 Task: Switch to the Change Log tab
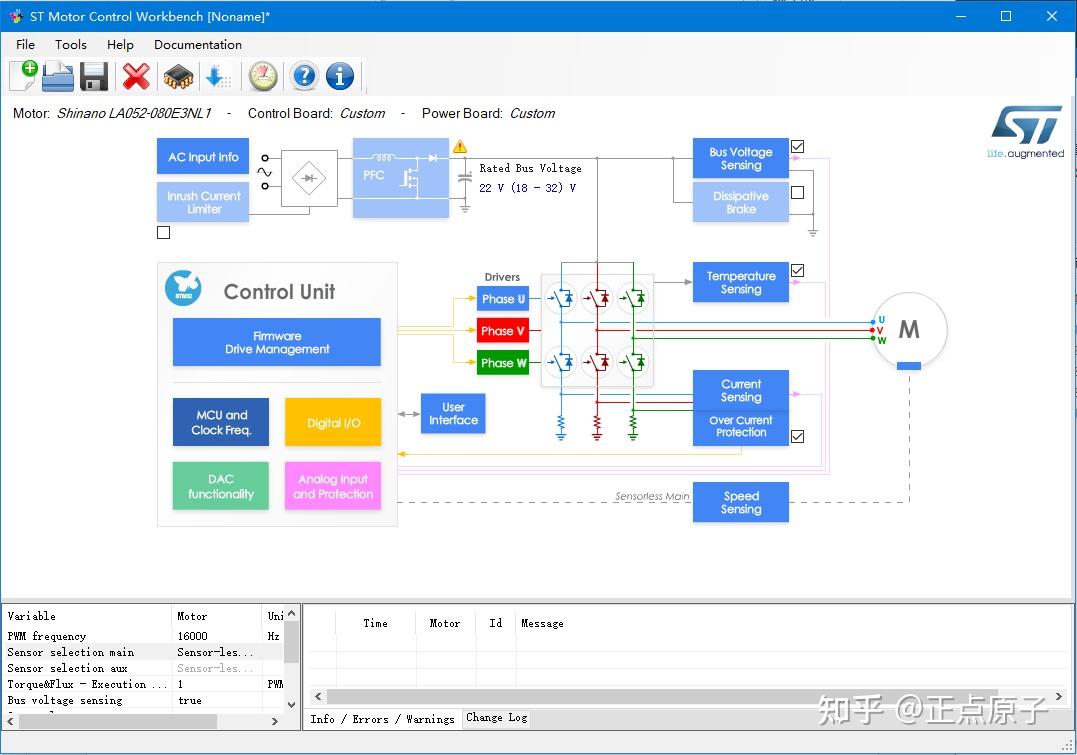(x=496, y=718)
